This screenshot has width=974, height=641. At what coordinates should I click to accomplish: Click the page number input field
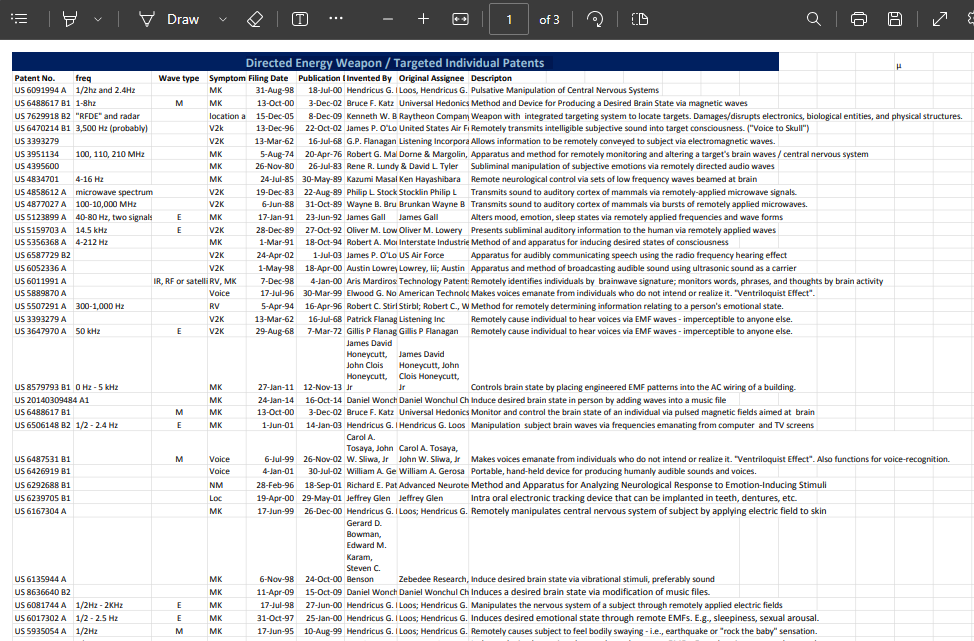click(509, 19)
